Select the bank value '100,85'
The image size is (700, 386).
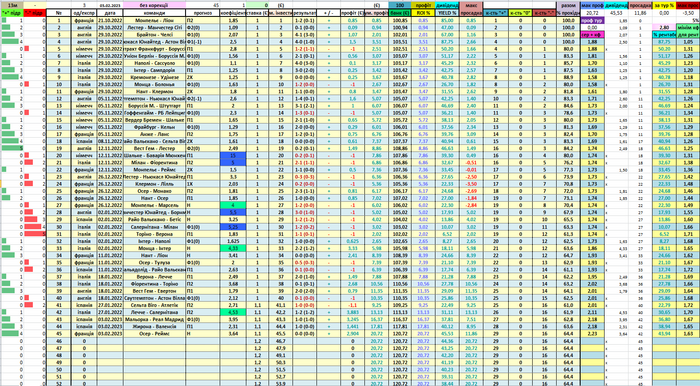coord(400,21)
